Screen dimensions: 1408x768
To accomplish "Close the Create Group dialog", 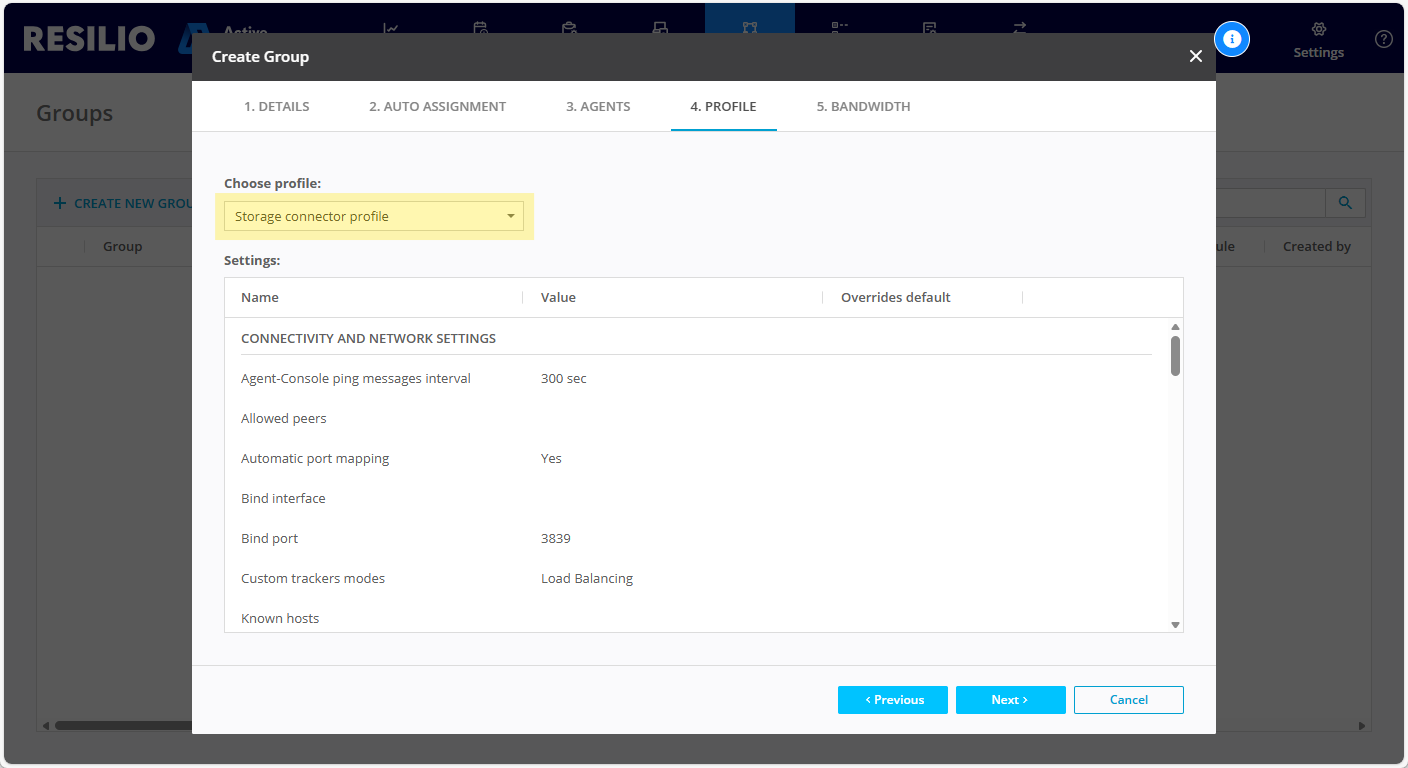I will point(1195,57).
